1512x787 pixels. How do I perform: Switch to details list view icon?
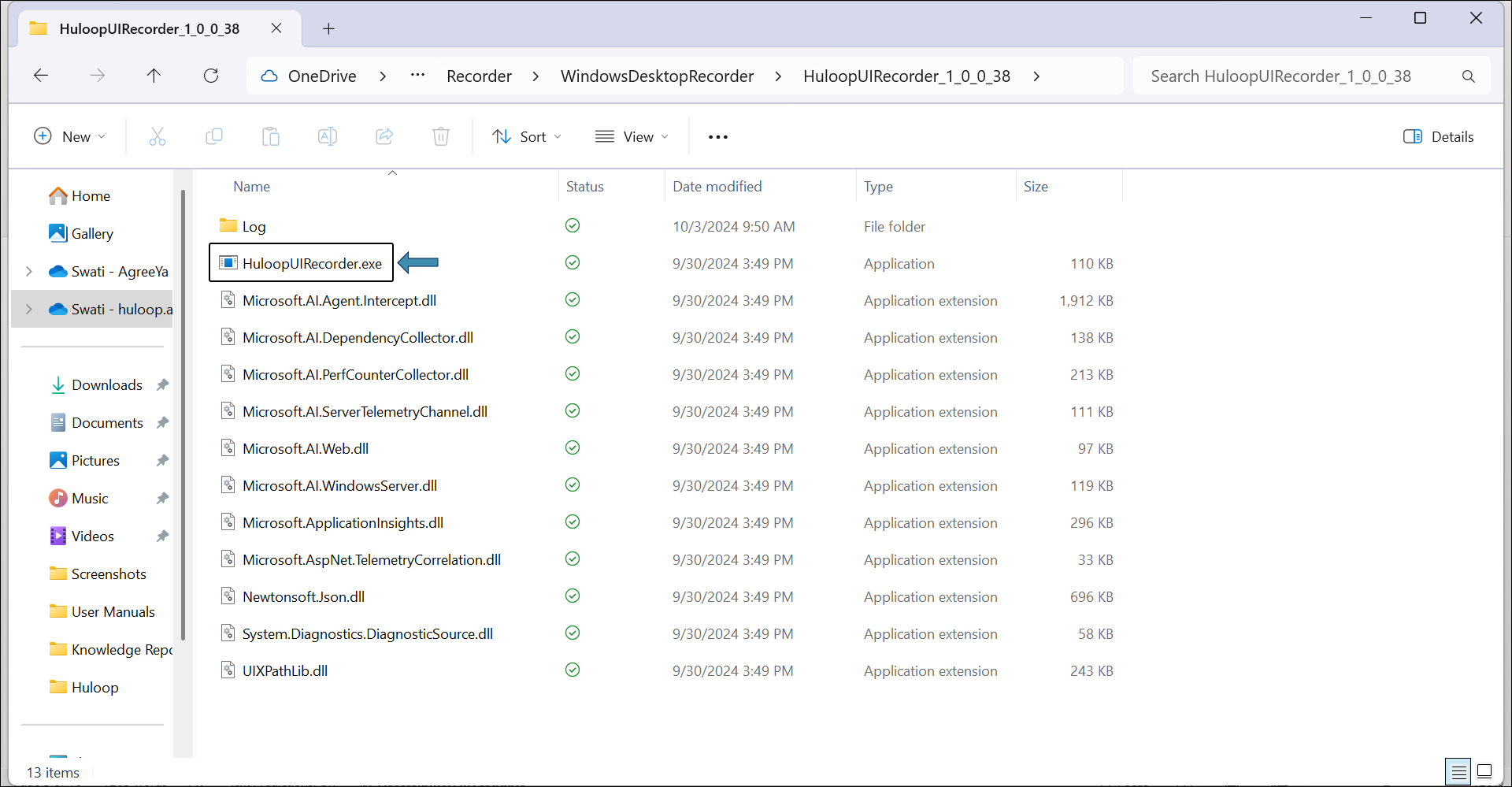click(x=1458, y=771)
